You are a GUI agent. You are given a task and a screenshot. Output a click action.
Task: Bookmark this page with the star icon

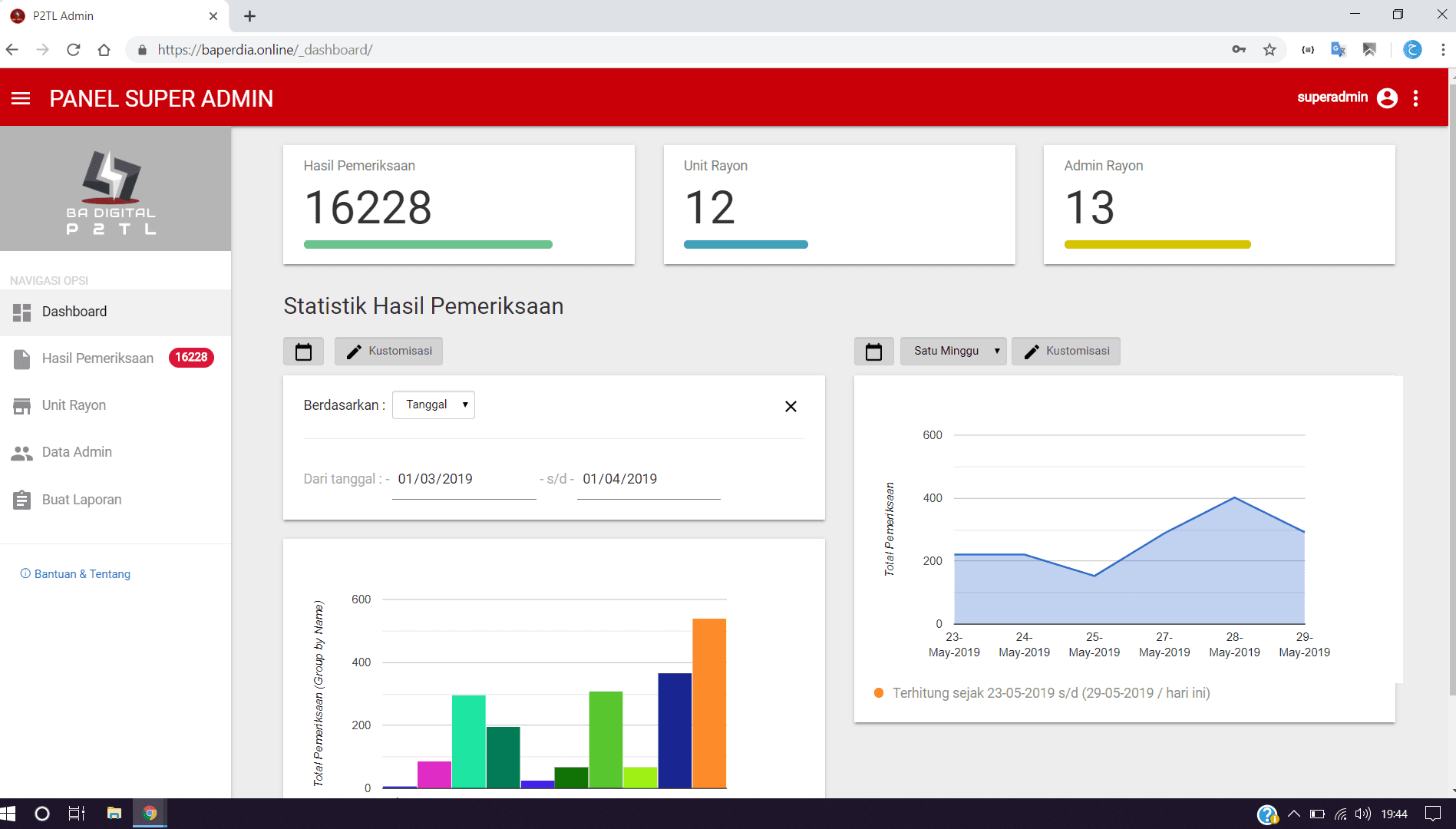[x=1269, y=50]
